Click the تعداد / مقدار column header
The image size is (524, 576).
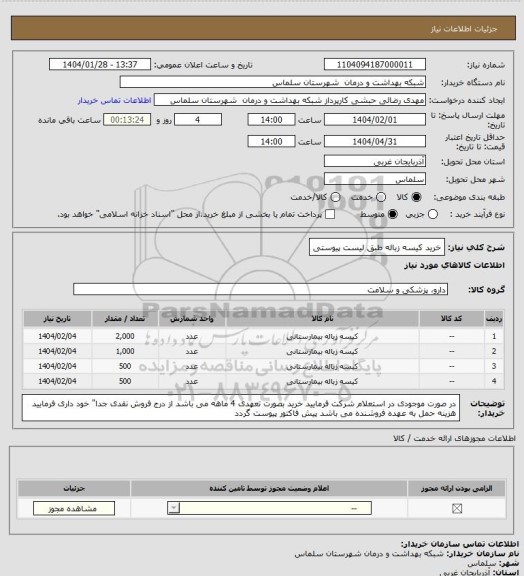click(x=125, y=319)
